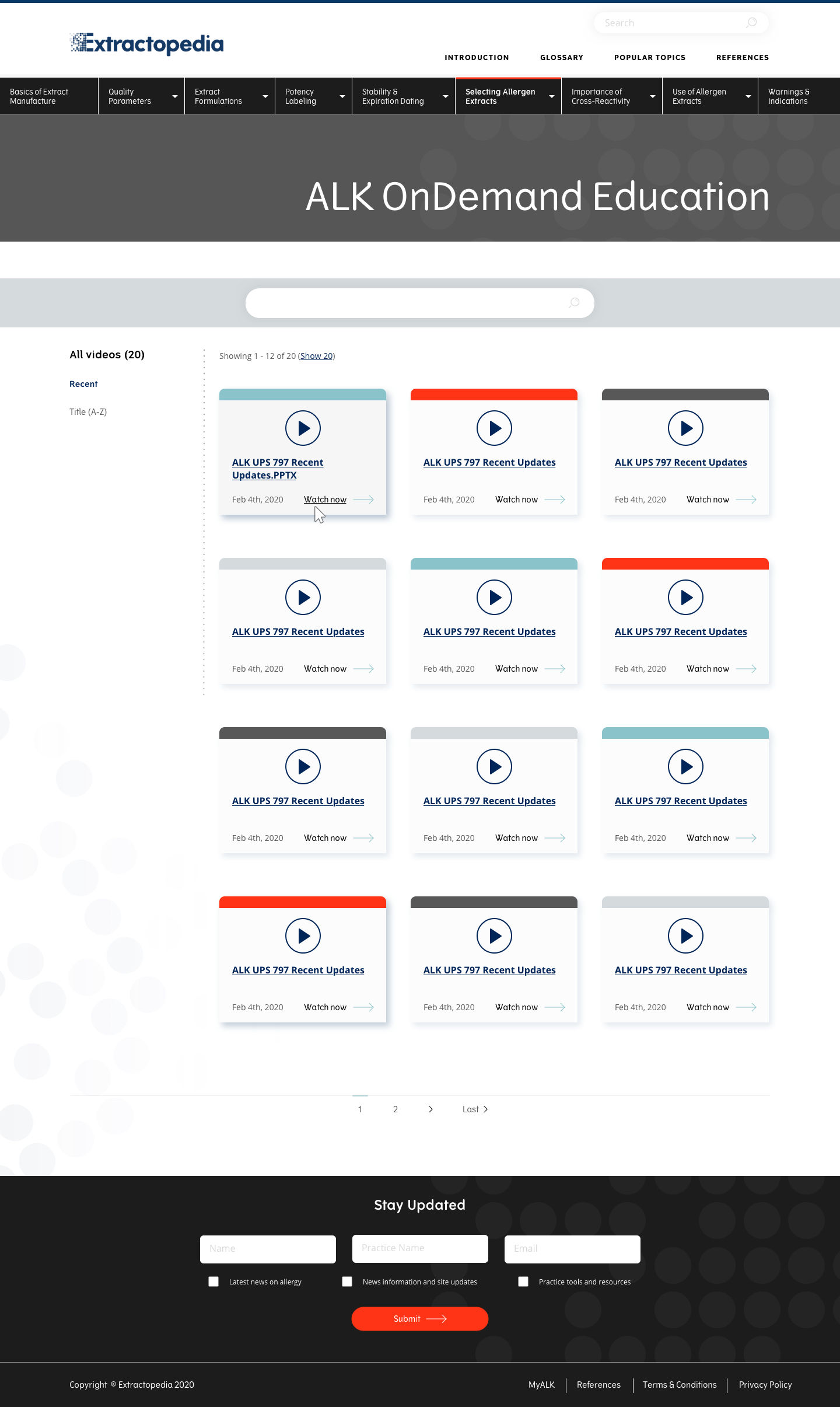Screen dimensions: 840x1407
Task: Go to the Glossary page
Action: tap(562, 57)
